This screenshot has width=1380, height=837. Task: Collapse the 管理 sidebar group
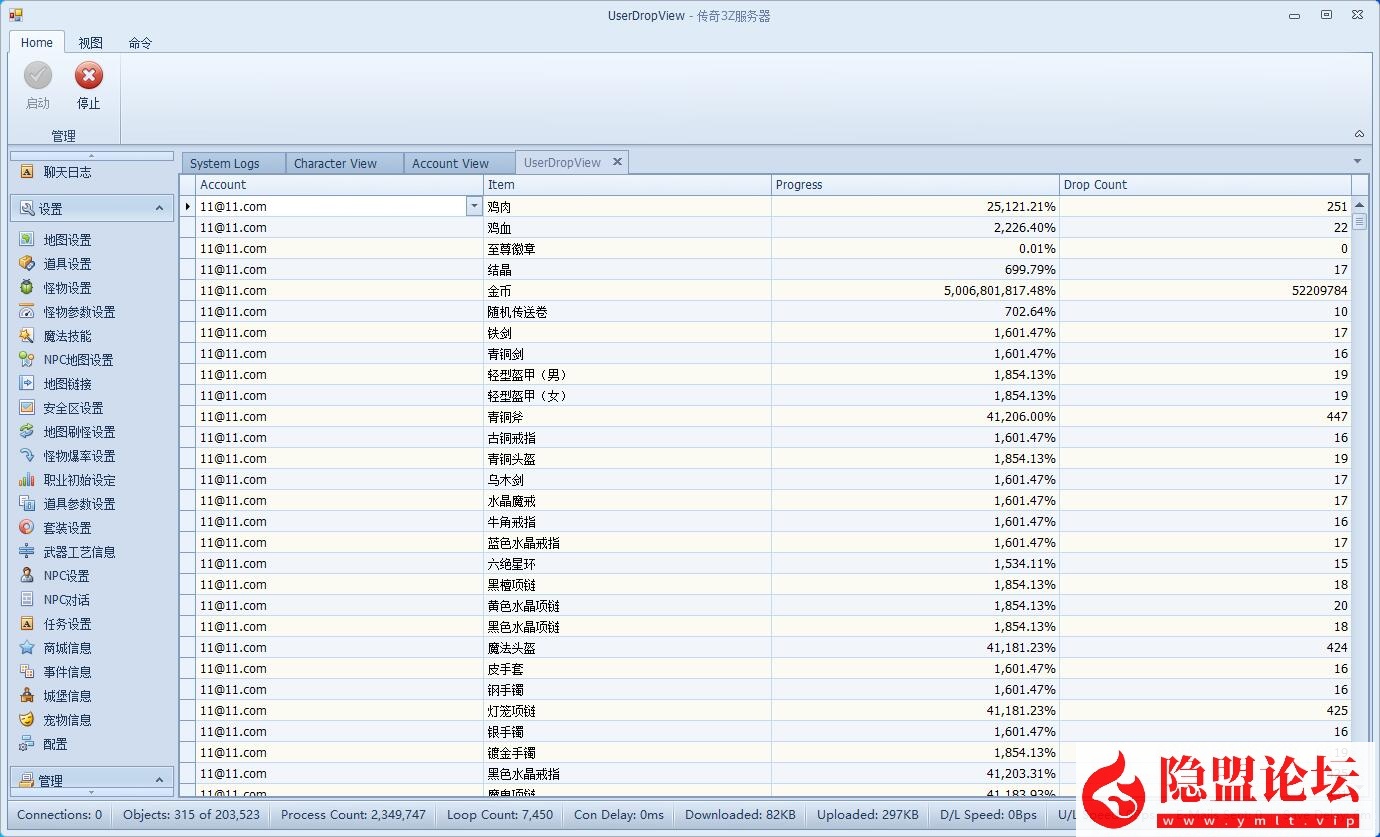click(x=159, y=780)
